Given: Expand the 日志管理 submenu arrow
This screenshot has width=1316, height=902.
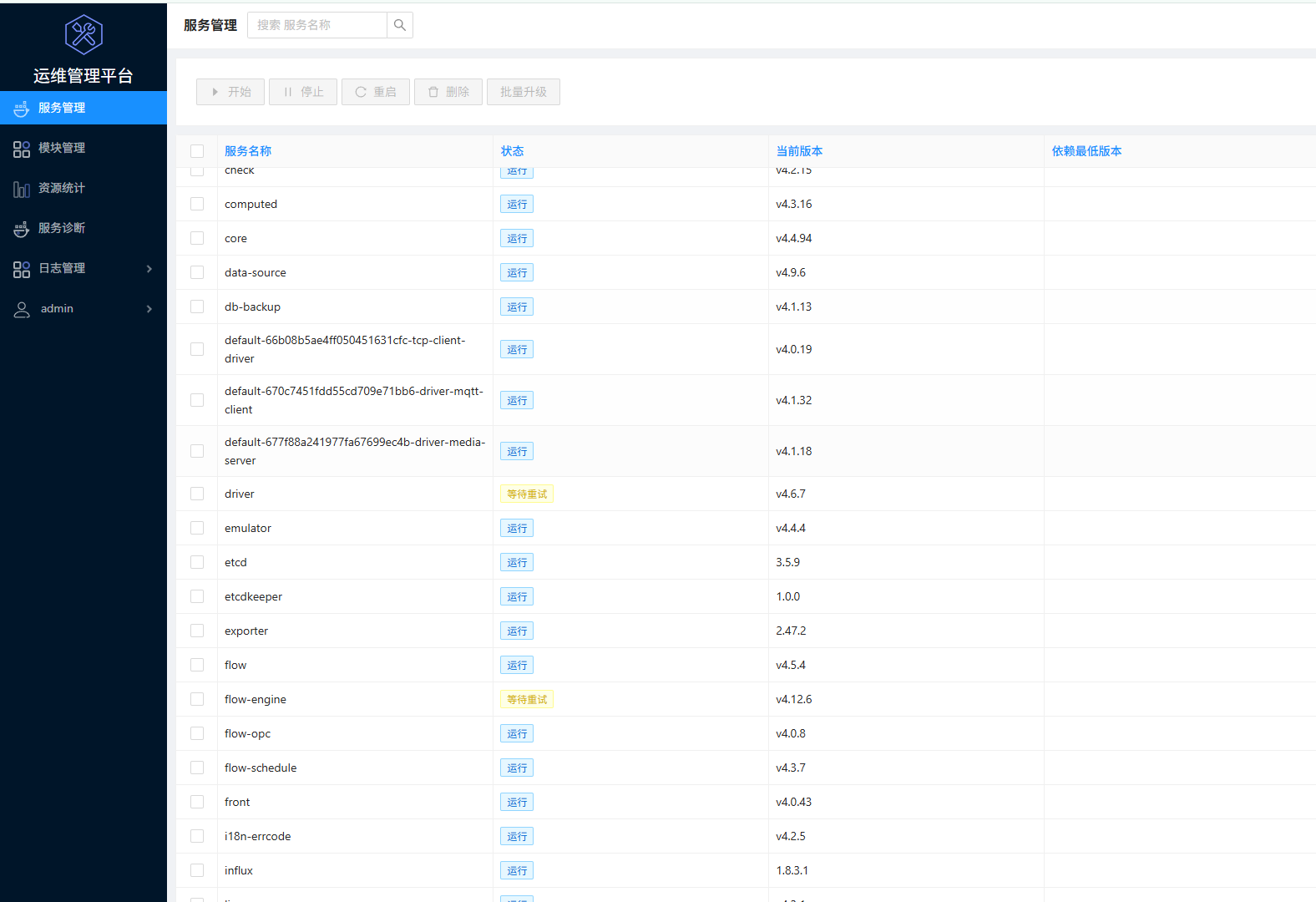Looking at the screenshot, I should [149, 269].
